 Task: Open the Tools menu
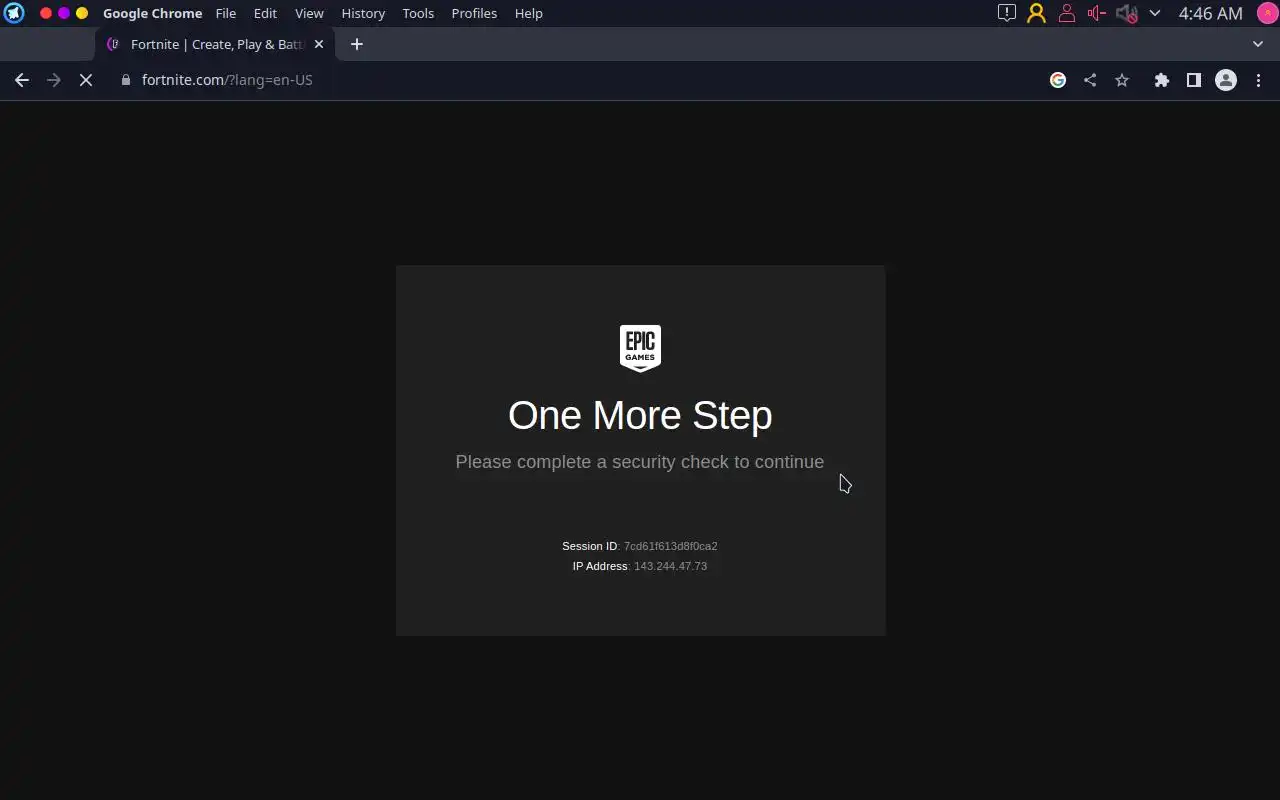coord(418,13)
